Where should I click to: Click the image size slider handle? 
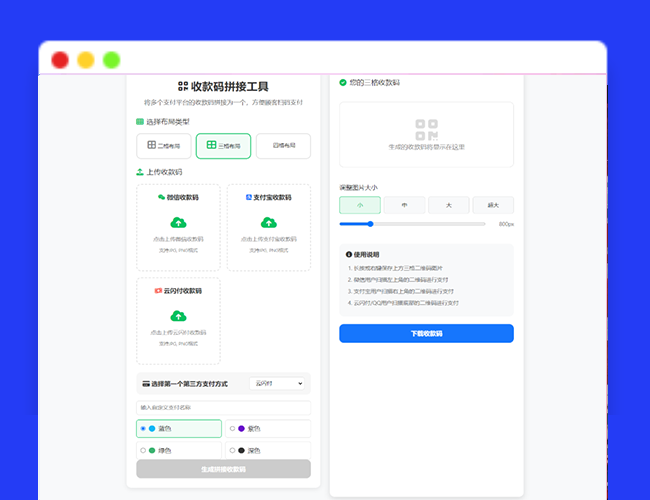(x=370, y=224)
